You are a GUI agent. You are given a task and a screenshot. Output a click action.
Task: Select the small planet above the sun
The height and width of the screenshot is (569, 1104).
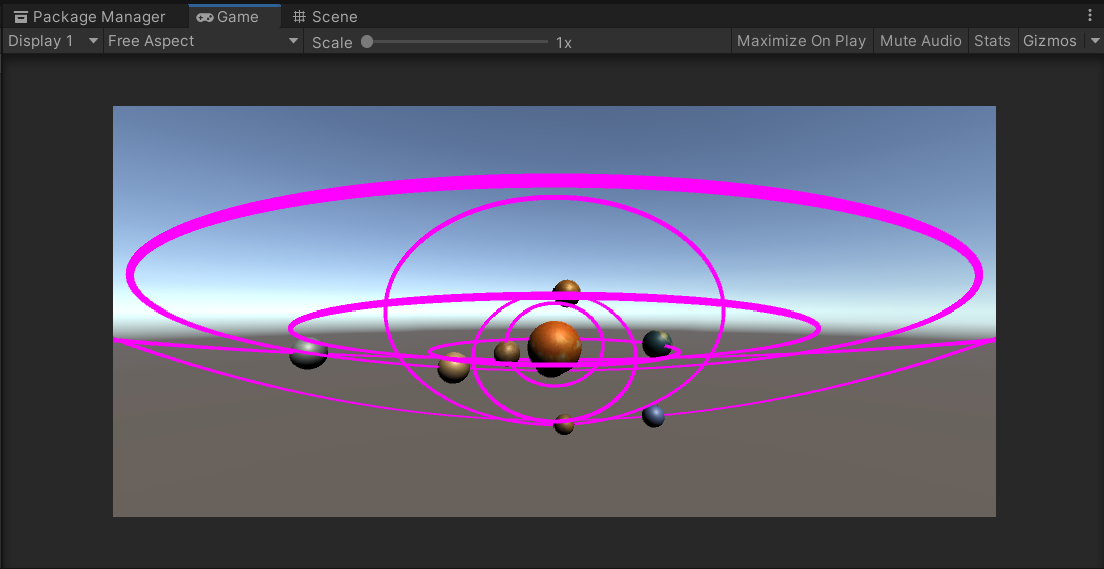tap(566, 292)
